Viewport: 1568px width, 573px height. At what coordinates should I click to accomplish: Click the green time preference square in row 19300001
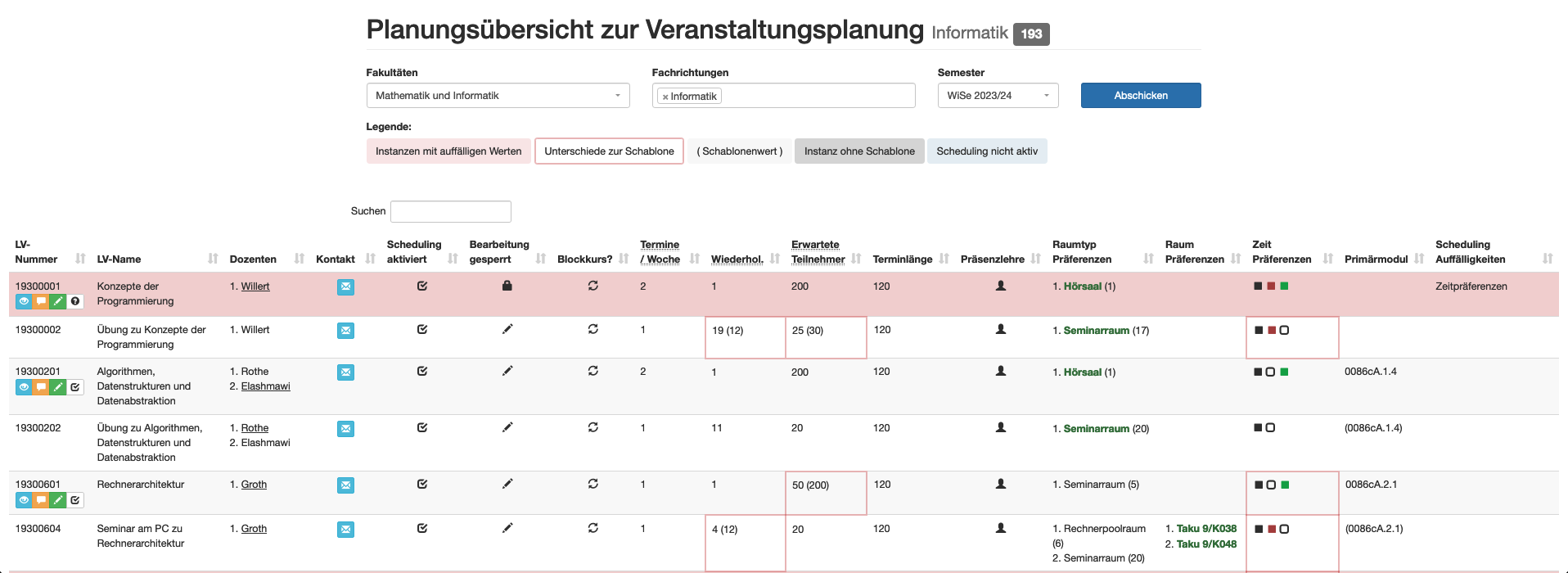tap(1284, 286)
